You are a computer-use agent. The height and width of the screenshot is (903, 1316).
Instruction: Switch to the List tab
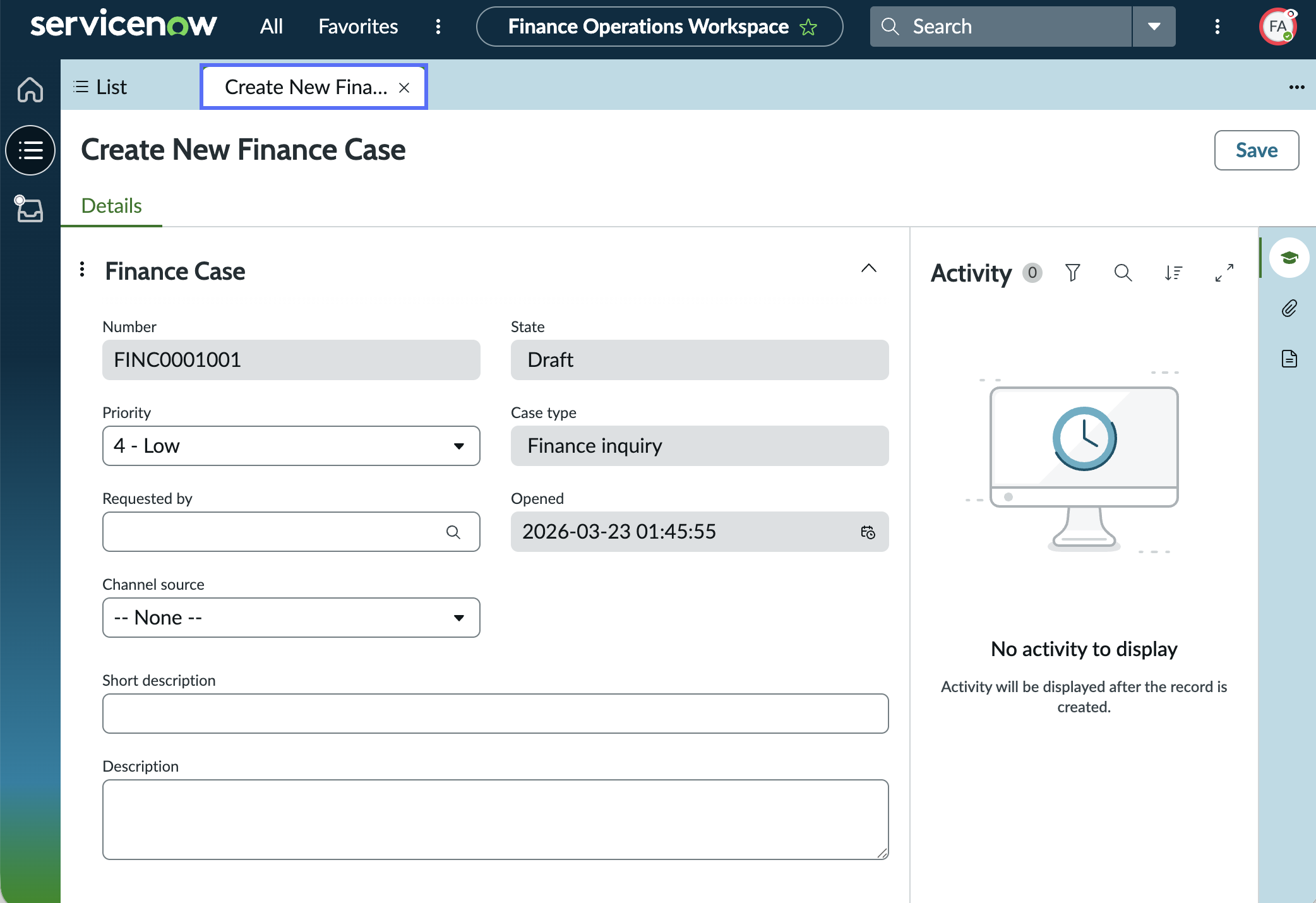click(x=101, y=87)
